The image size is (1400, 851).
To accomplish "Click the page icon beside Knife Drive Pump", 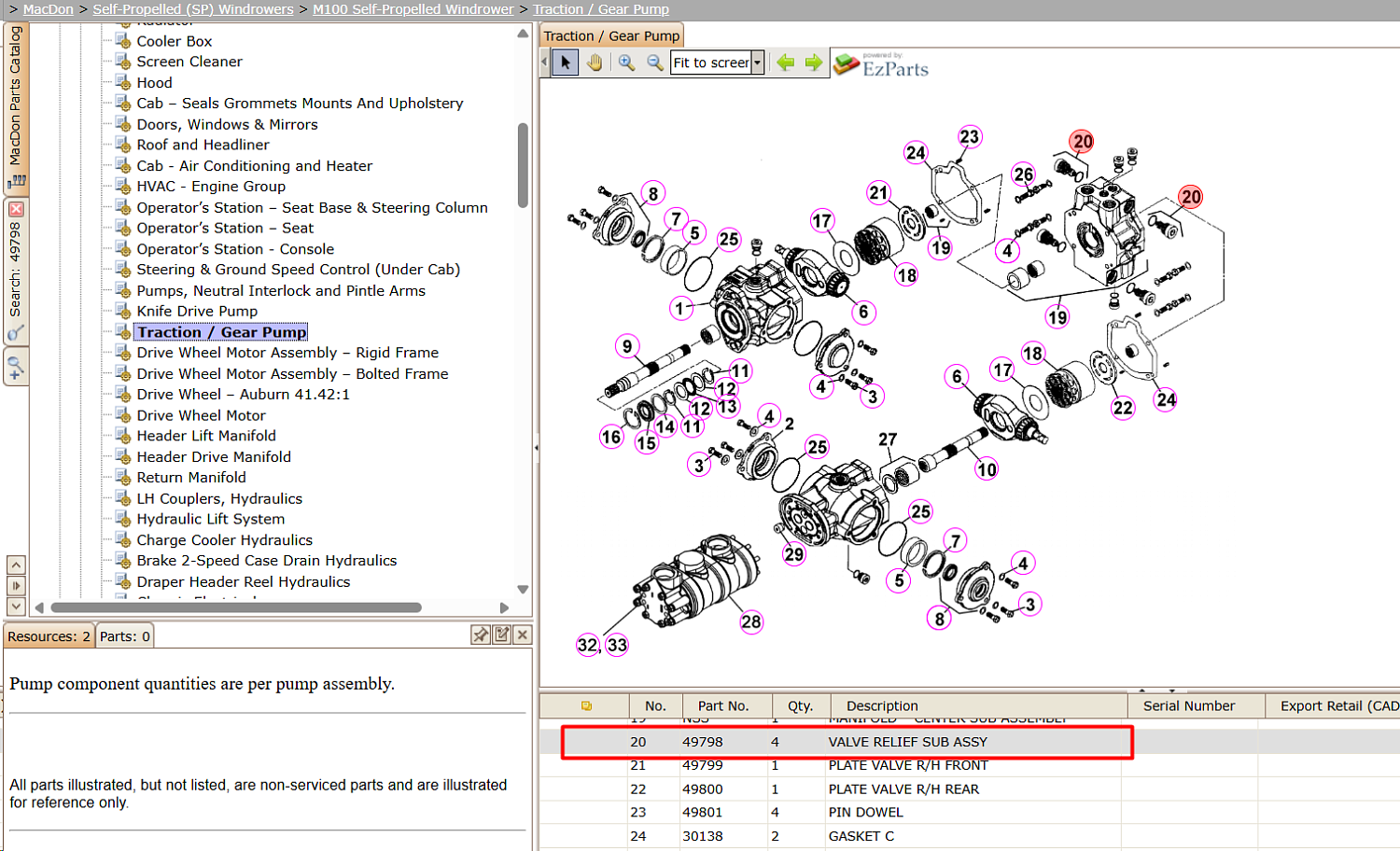I will pyautogui.click(x=122, y=311).
